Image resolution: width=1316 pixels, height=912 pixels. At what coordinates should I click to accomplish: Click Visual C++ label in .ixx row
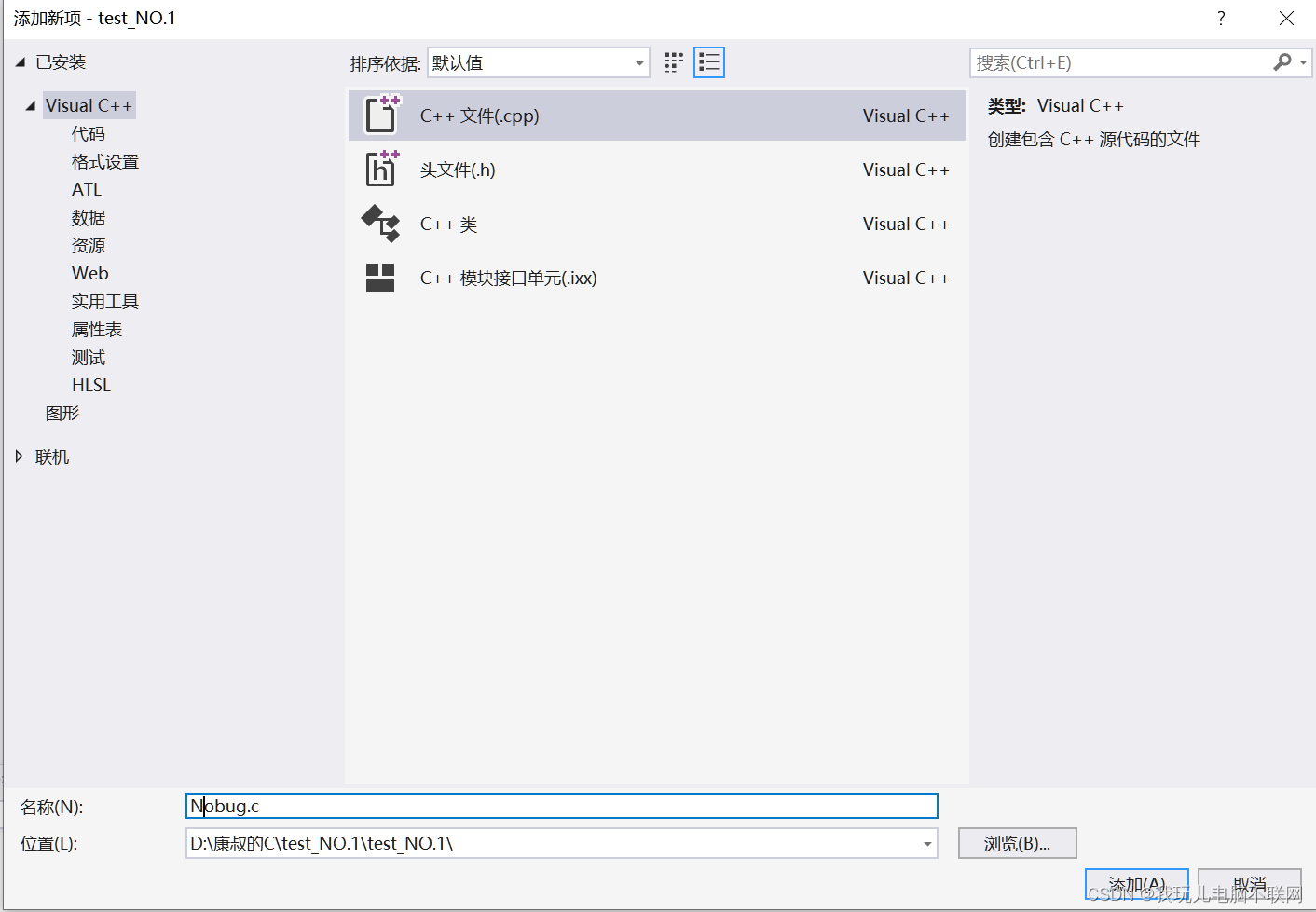coord(906,279)
